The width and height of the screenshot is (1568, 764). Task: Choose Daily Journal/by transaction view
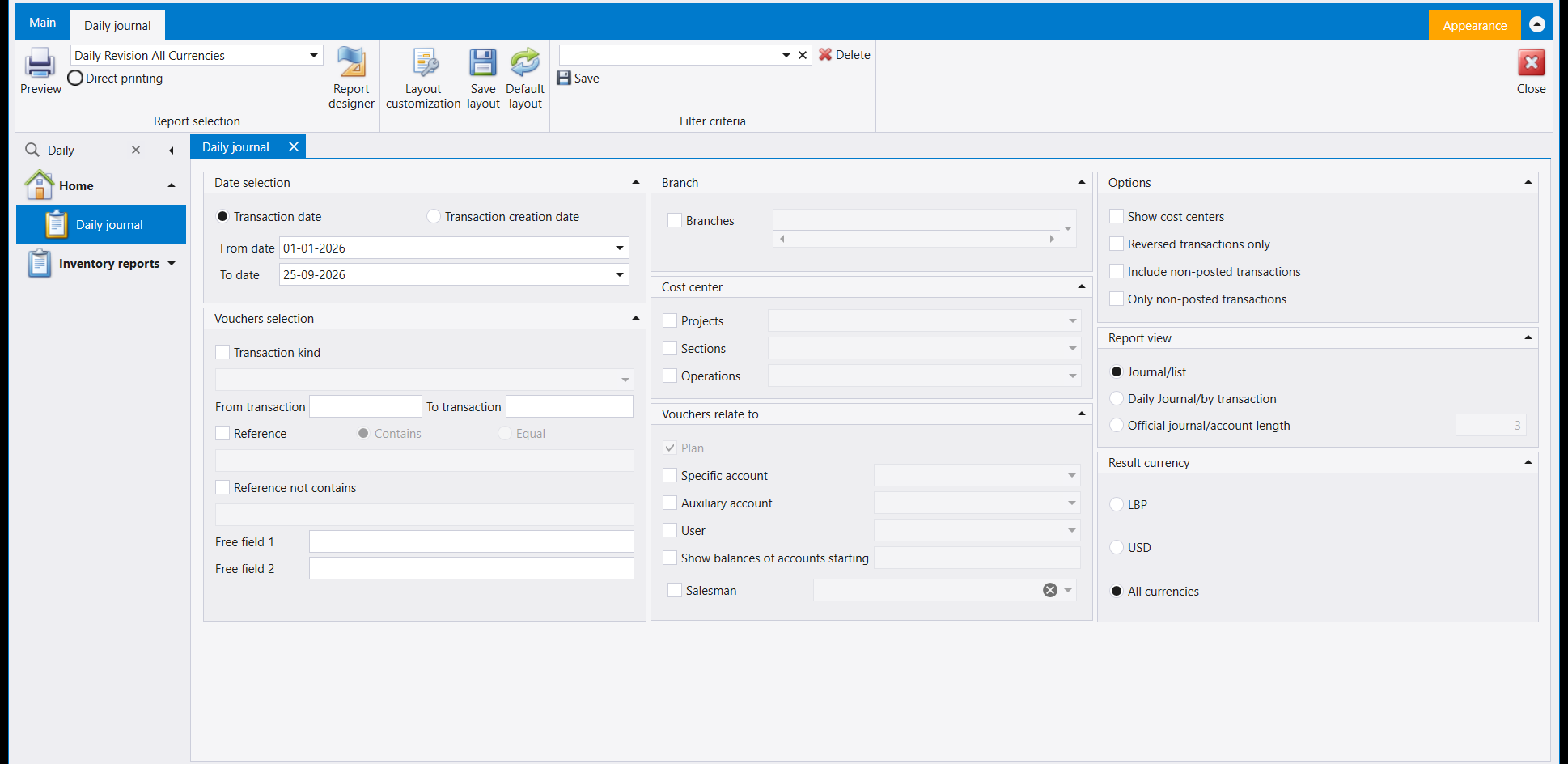(x=1117, y=398)
